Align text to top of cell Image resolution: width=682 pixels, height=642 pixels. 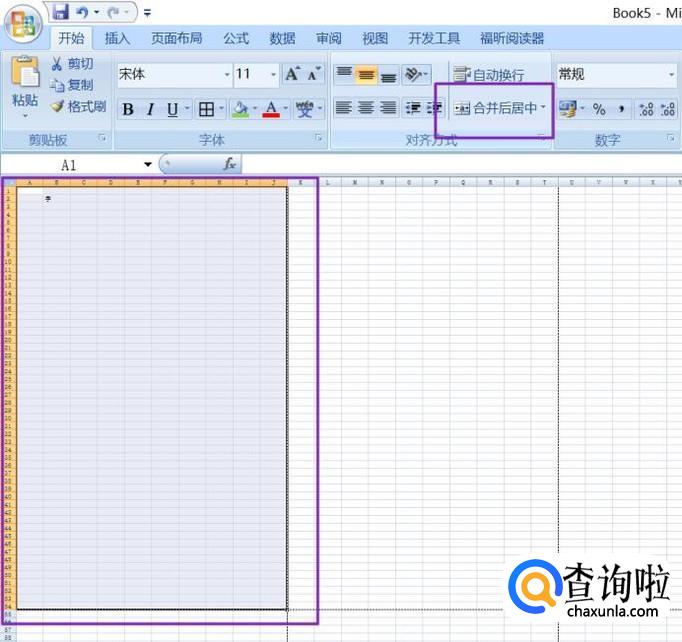pyautogui.click(x=344, y=74)
